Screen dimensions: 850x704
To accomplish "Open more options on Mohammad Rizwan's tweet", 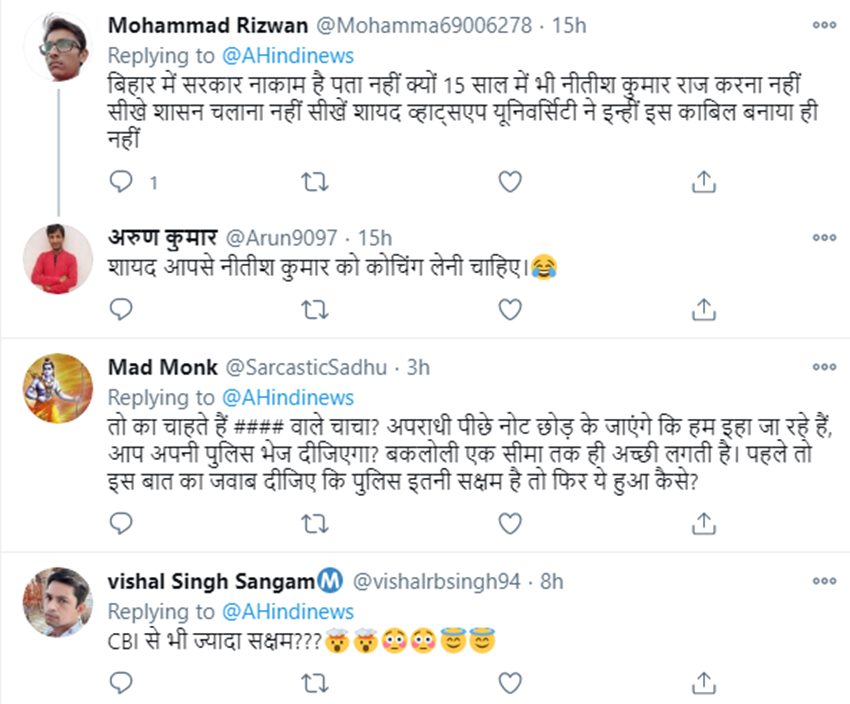I will pos(823,26).
